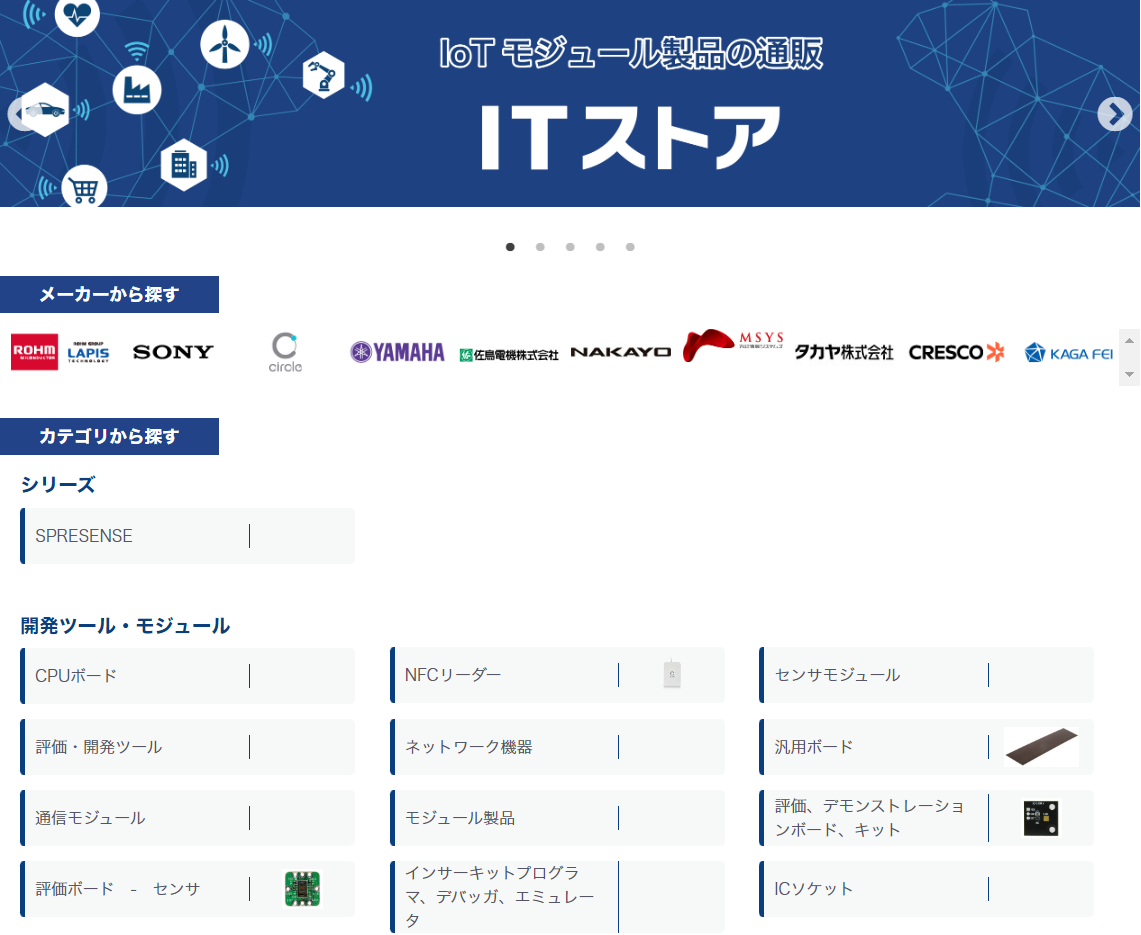Open 評価、デモンストレーションボード、キット category
This screenshot has height=935, width=1141.
point(926,818)
